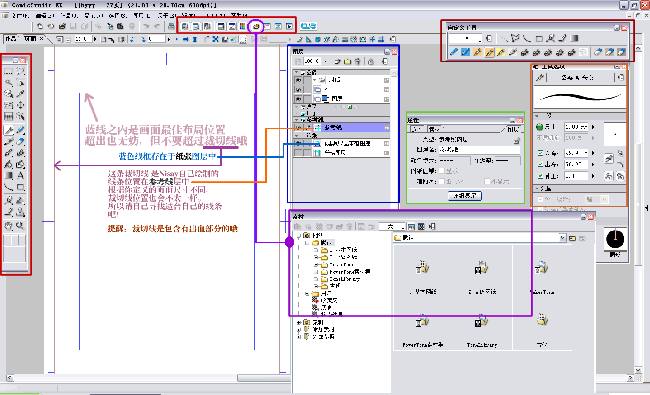
Task: Click the brush stroke preview in tool options
Action: [x=580, y=97]
